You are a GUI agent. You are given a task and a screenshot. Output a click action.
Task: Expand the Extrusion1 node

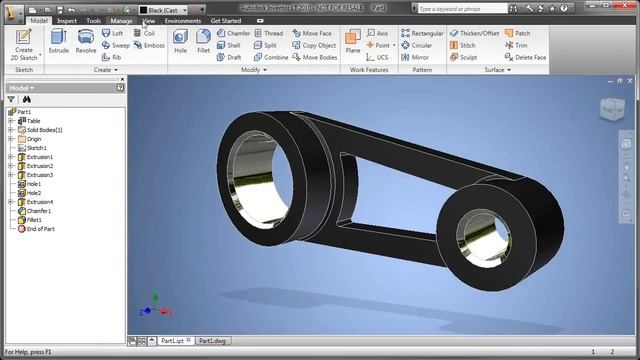point(11,157)
